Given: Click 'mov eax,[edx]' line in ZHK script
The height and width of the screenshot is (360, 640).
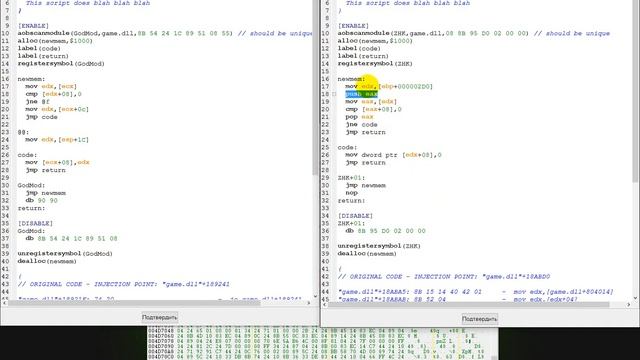Looking at the screenshot, I should point(371,102).
